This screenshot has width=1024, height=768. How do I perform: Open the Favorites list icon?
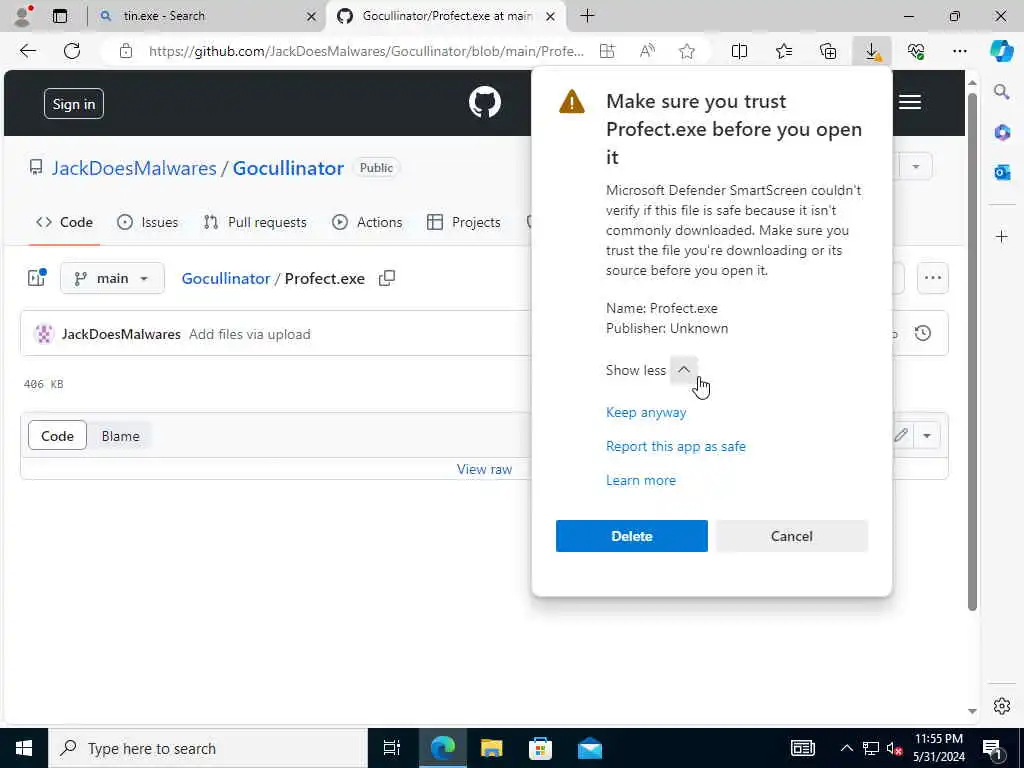[784, 51]
